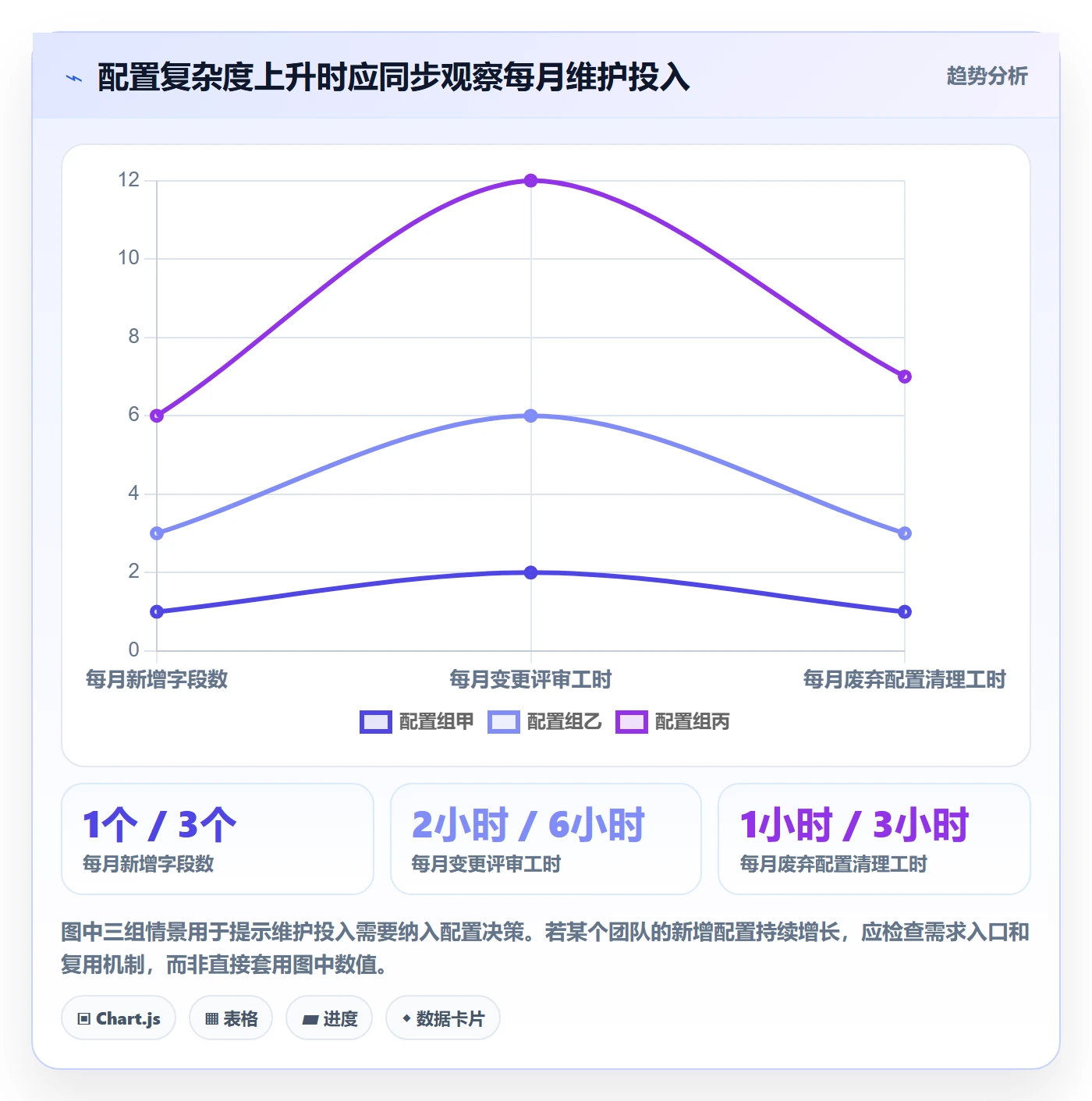
Task: Click the y-axis tick label 4
Action: coord(134,494)
